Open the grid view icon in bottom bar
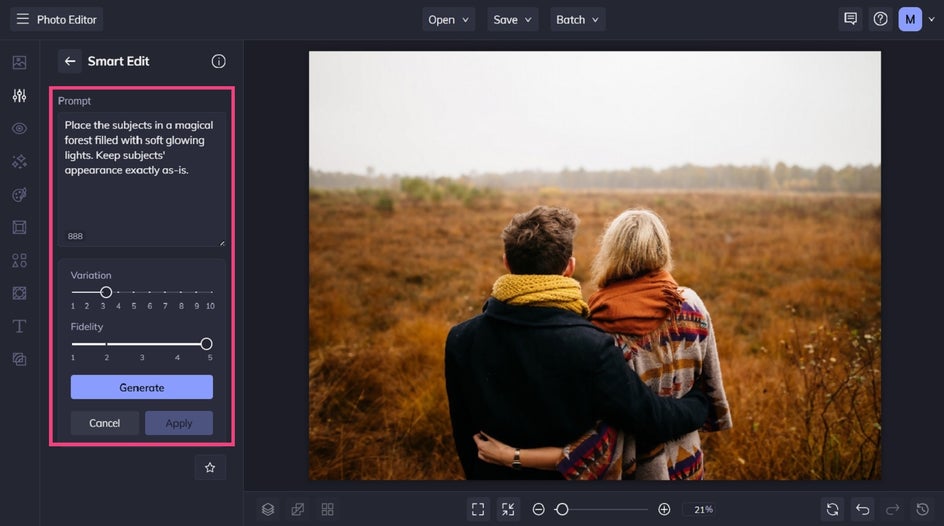Viewport: 944px width, 526px height. point(328,510)
